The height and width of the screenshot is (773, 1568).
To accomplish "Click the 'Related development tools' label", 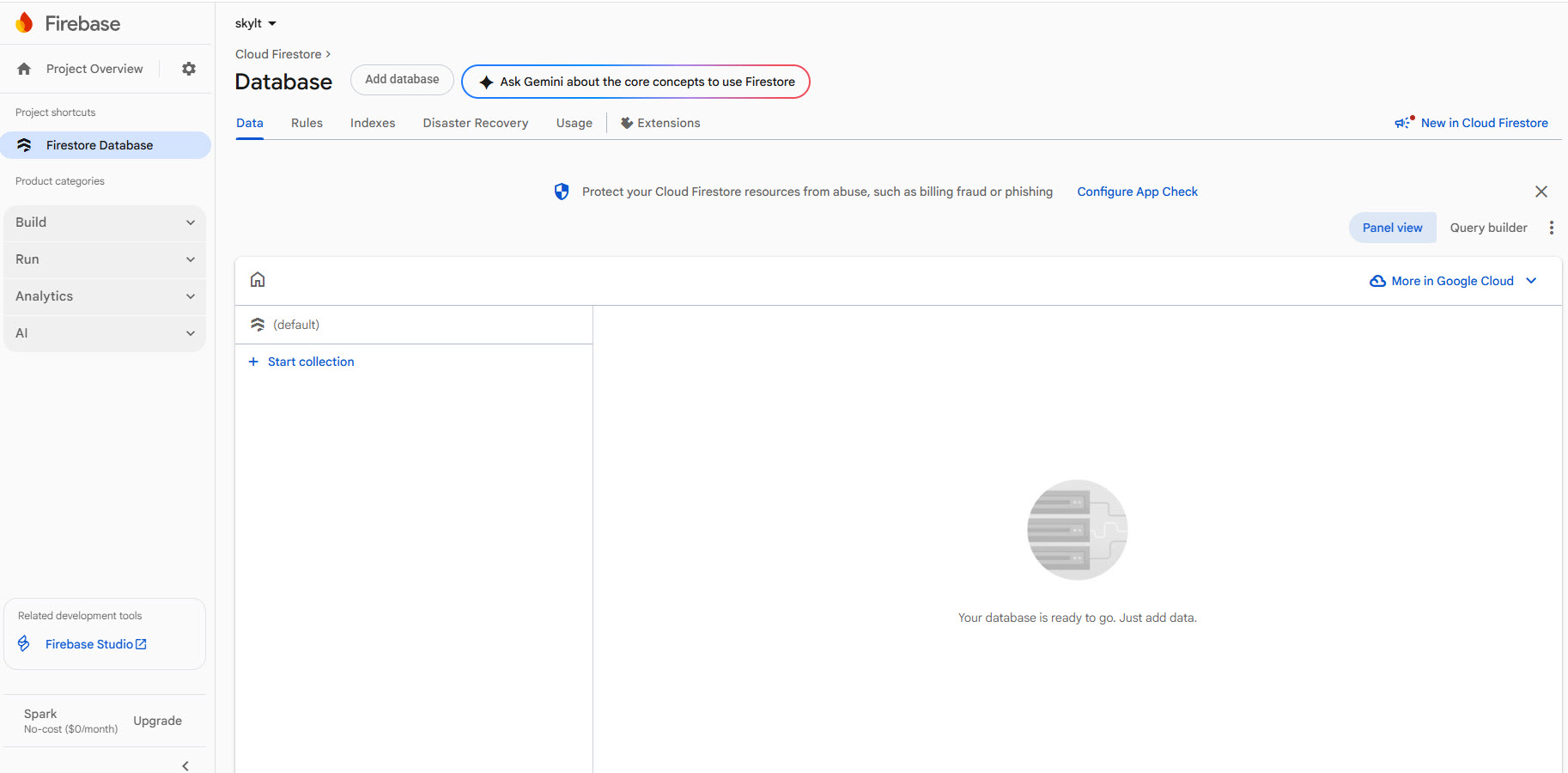I will 80,616.
